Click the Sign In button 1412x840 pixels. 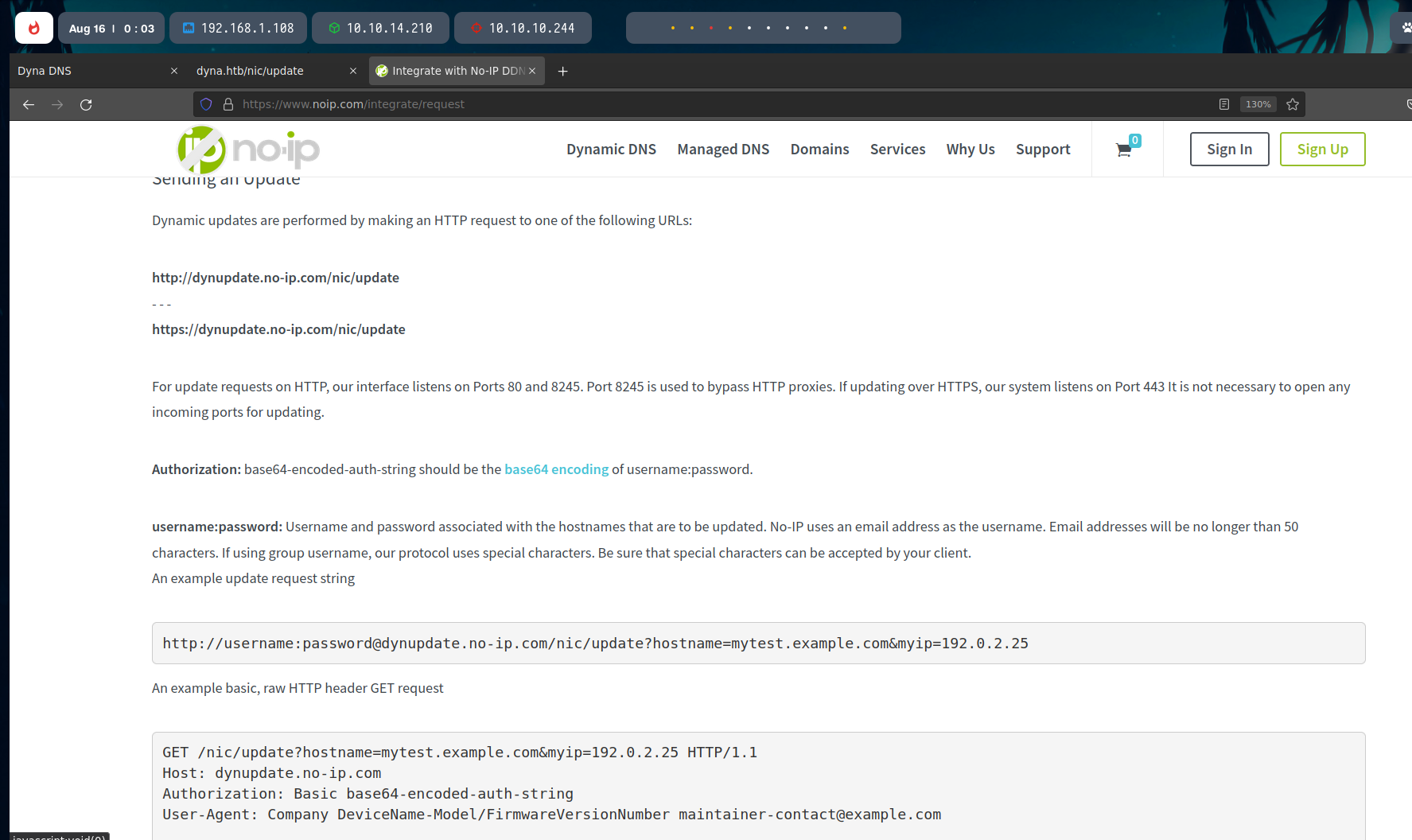coord(1229,150)
